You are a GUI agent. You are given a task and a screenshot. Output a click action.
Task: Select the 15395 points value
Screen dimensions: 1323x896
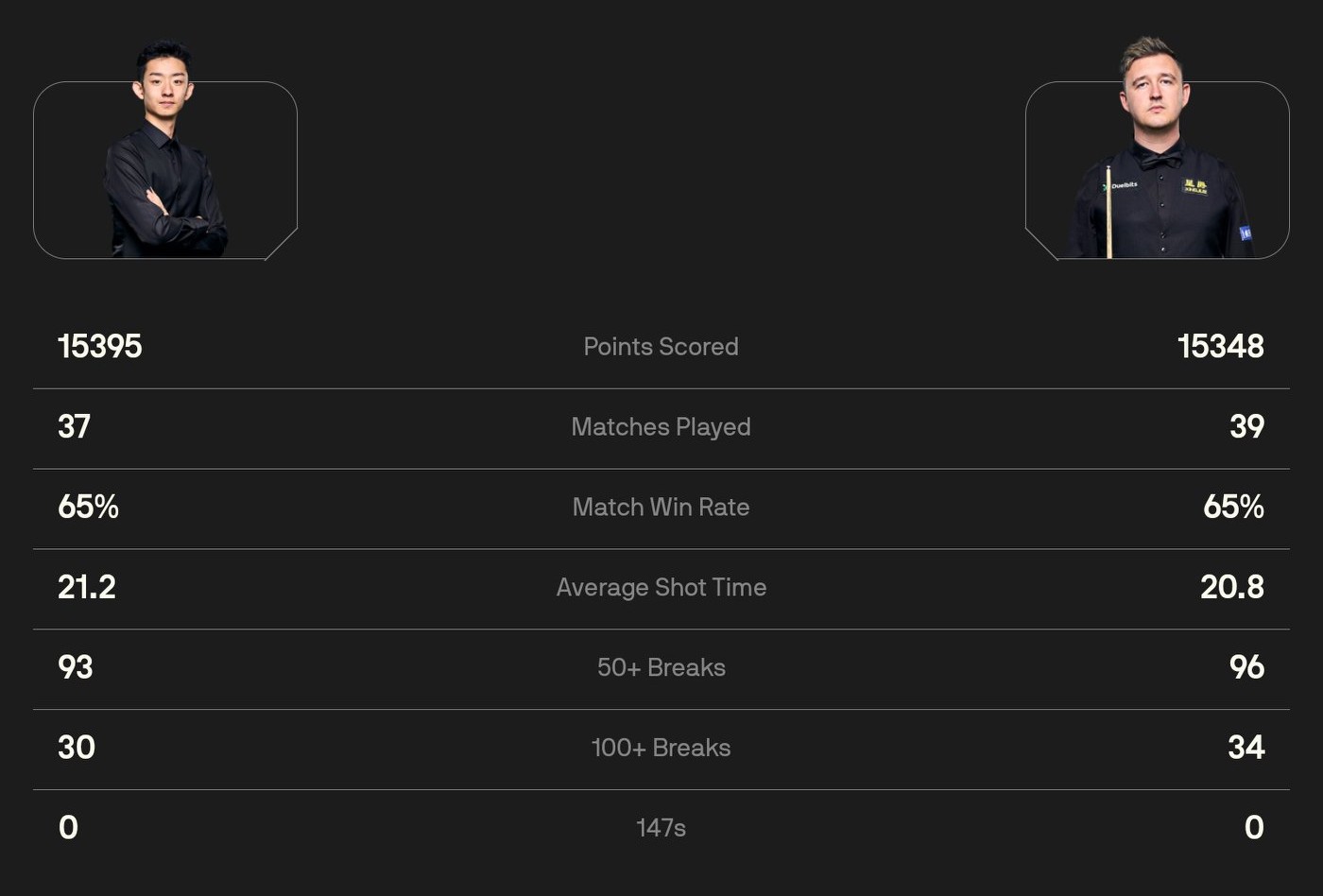99,347
